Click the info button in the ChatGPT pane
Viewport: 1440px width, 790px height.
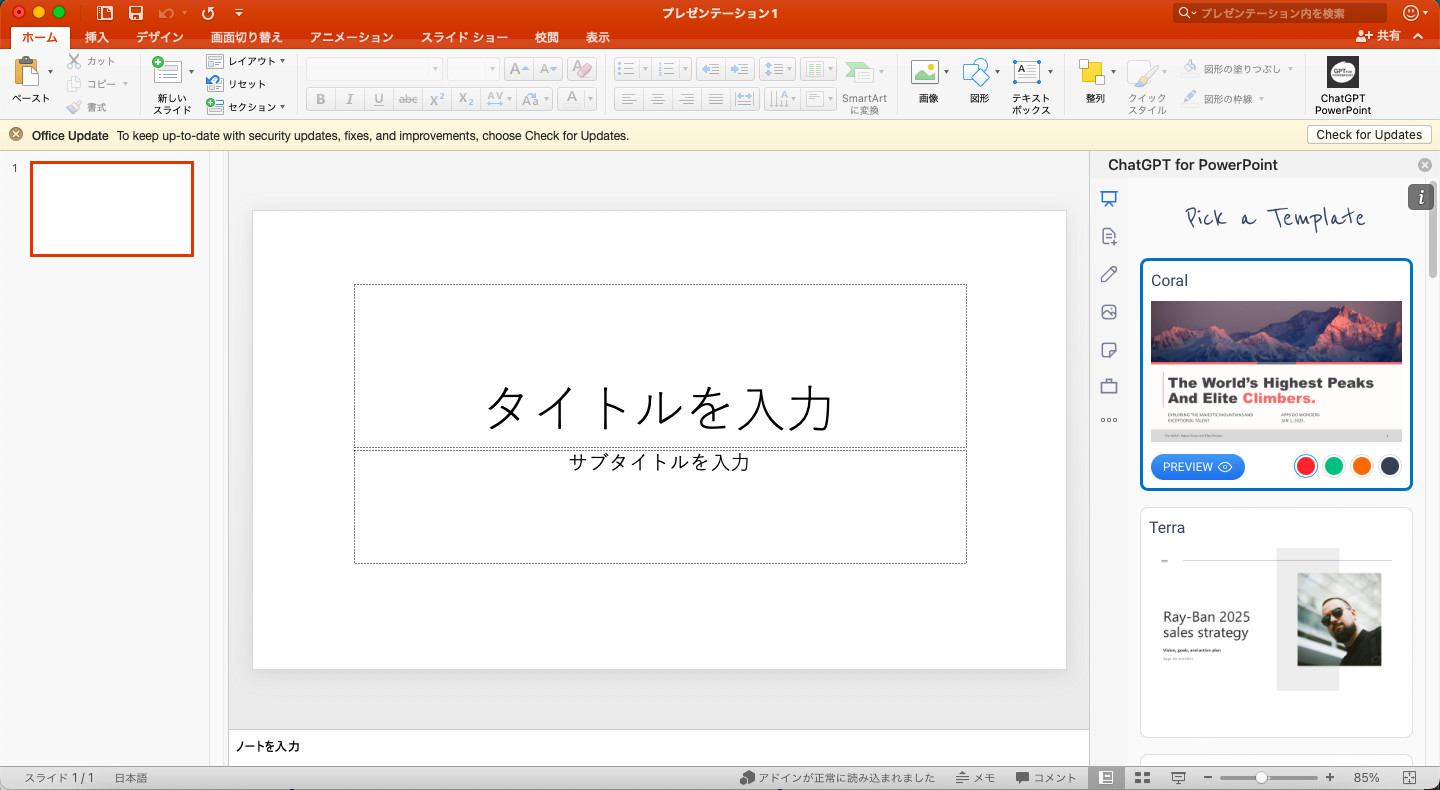click(1420, 197)
